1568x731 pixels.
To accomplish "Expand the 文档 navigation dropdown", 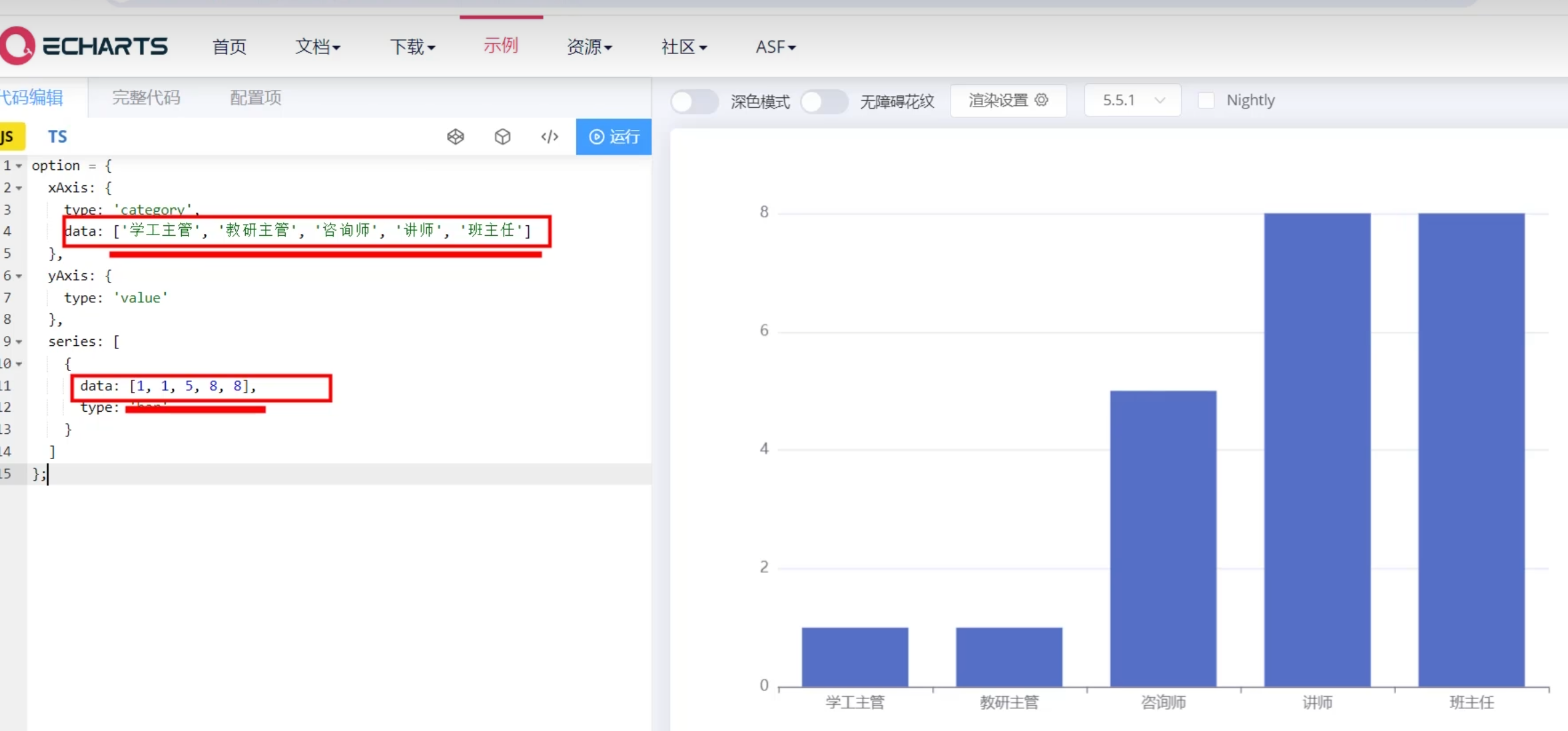I will point(318,47).
